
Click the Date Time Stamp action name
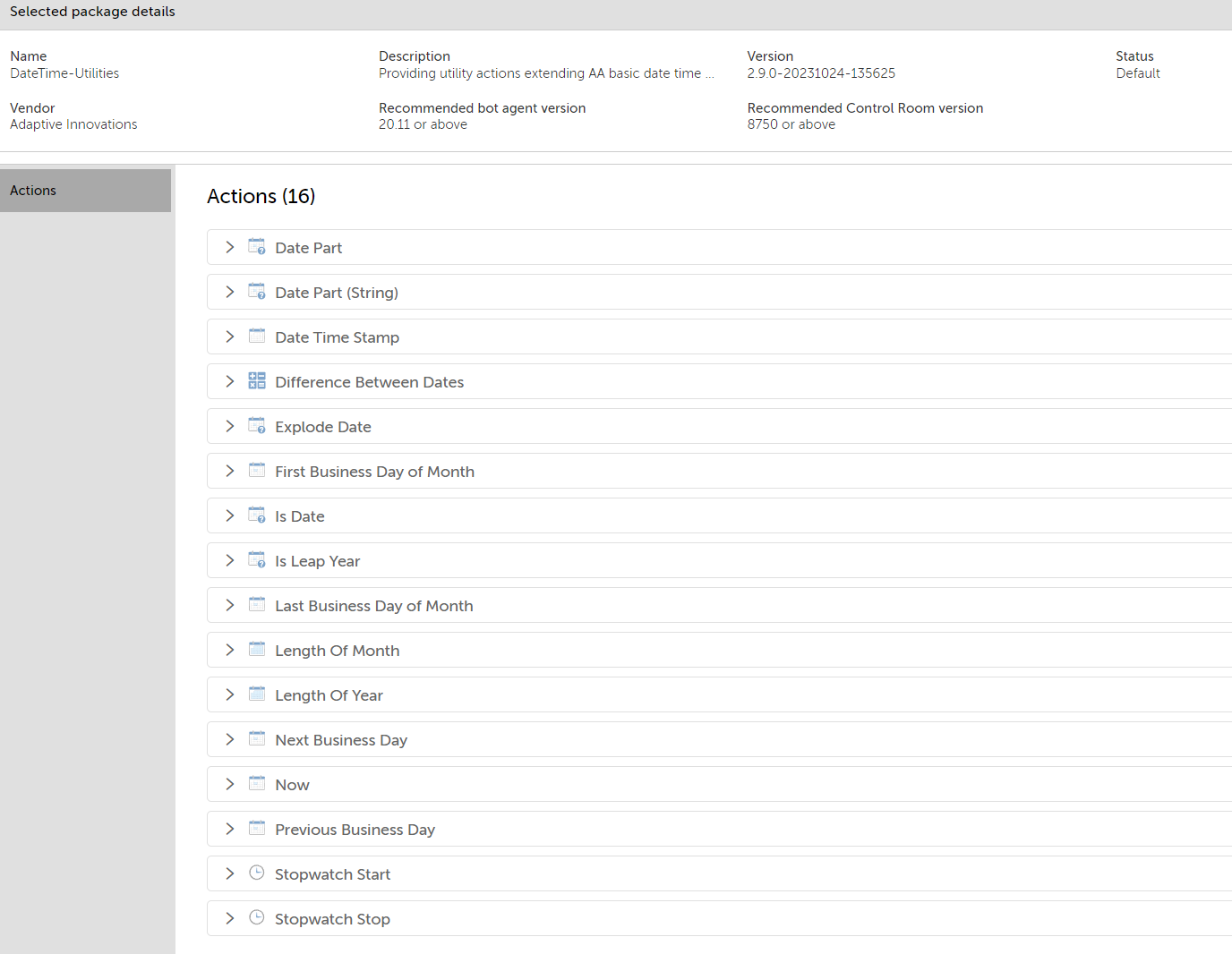(x=338, y=337)
